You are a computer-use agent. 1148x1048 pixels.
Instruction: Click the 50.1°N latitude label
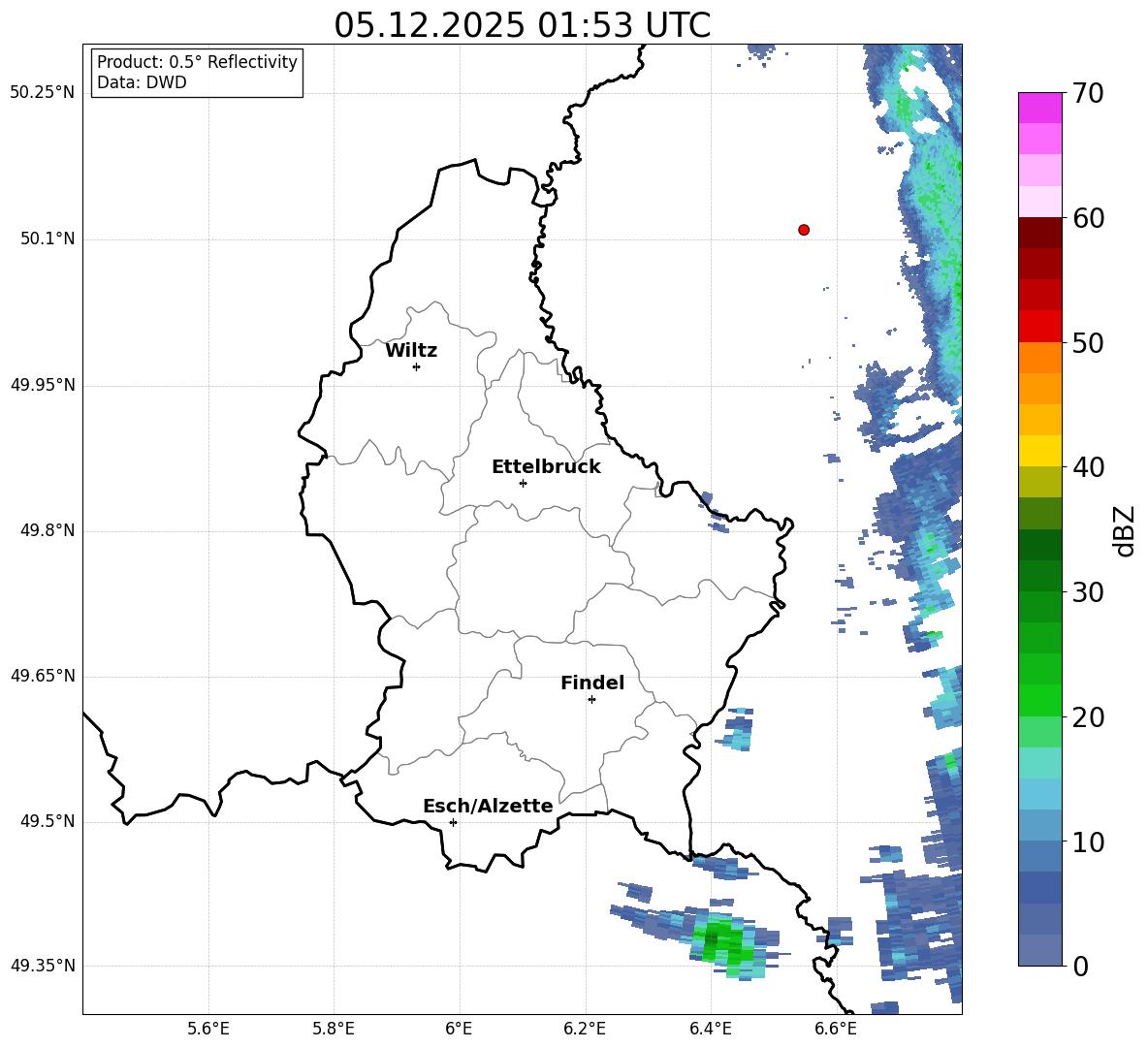click(47, 238)
